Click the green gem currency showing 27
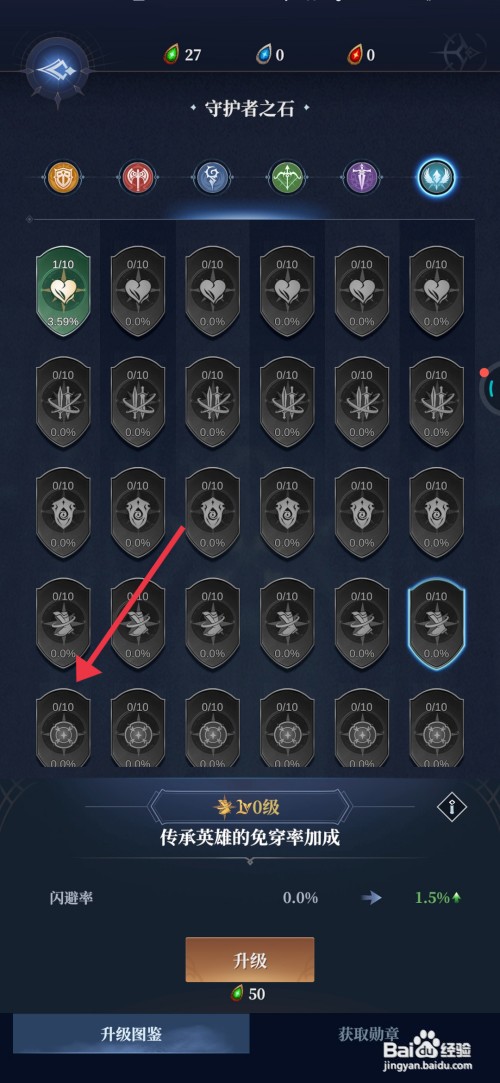 point(182,55)
